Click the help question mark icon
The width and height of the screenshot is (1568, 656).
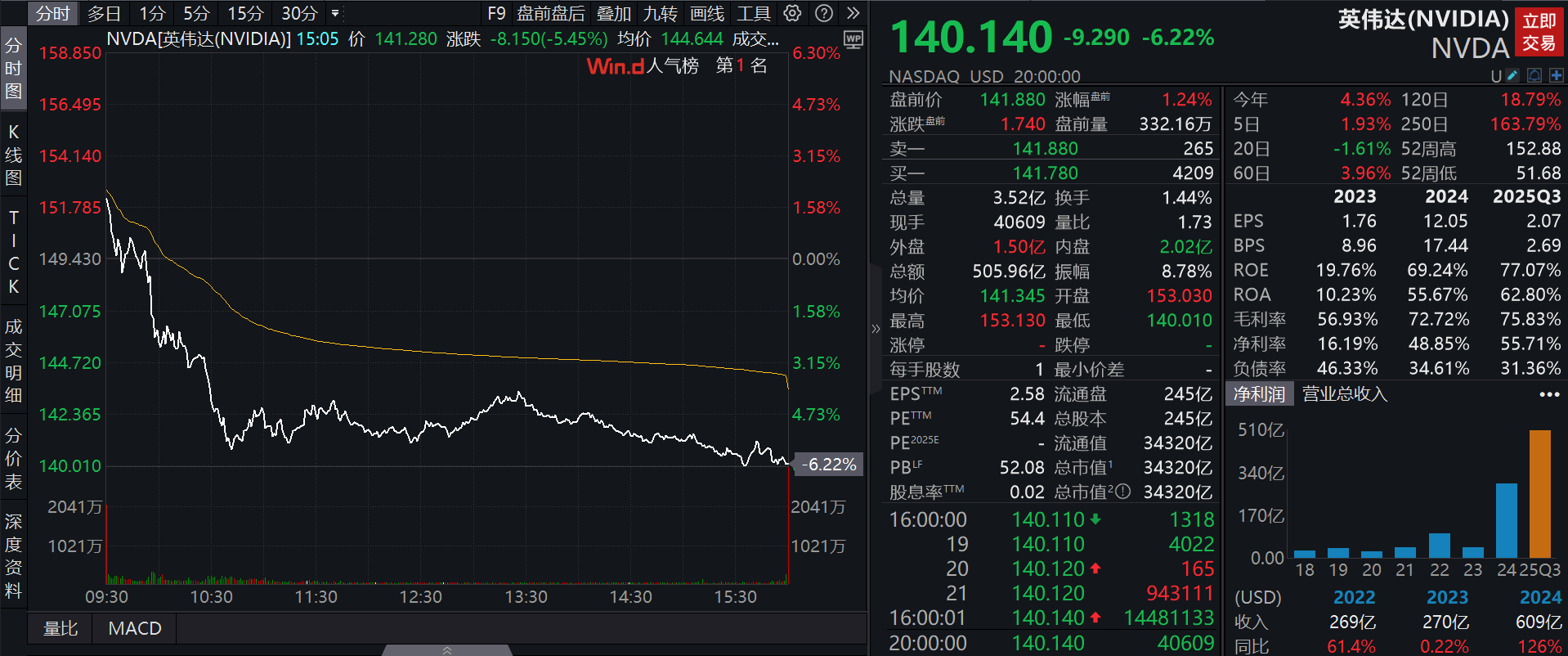coord(824,13)
